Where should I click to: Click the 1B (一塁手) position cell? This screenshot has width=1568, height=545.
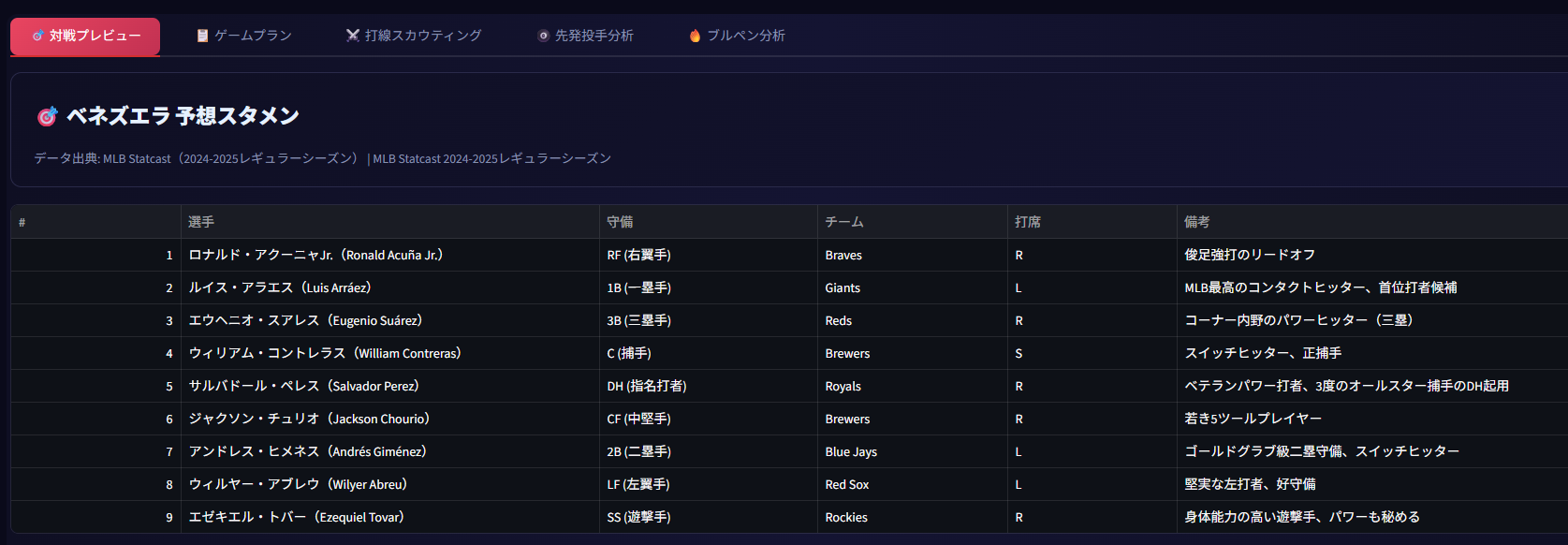pos(709,287)
